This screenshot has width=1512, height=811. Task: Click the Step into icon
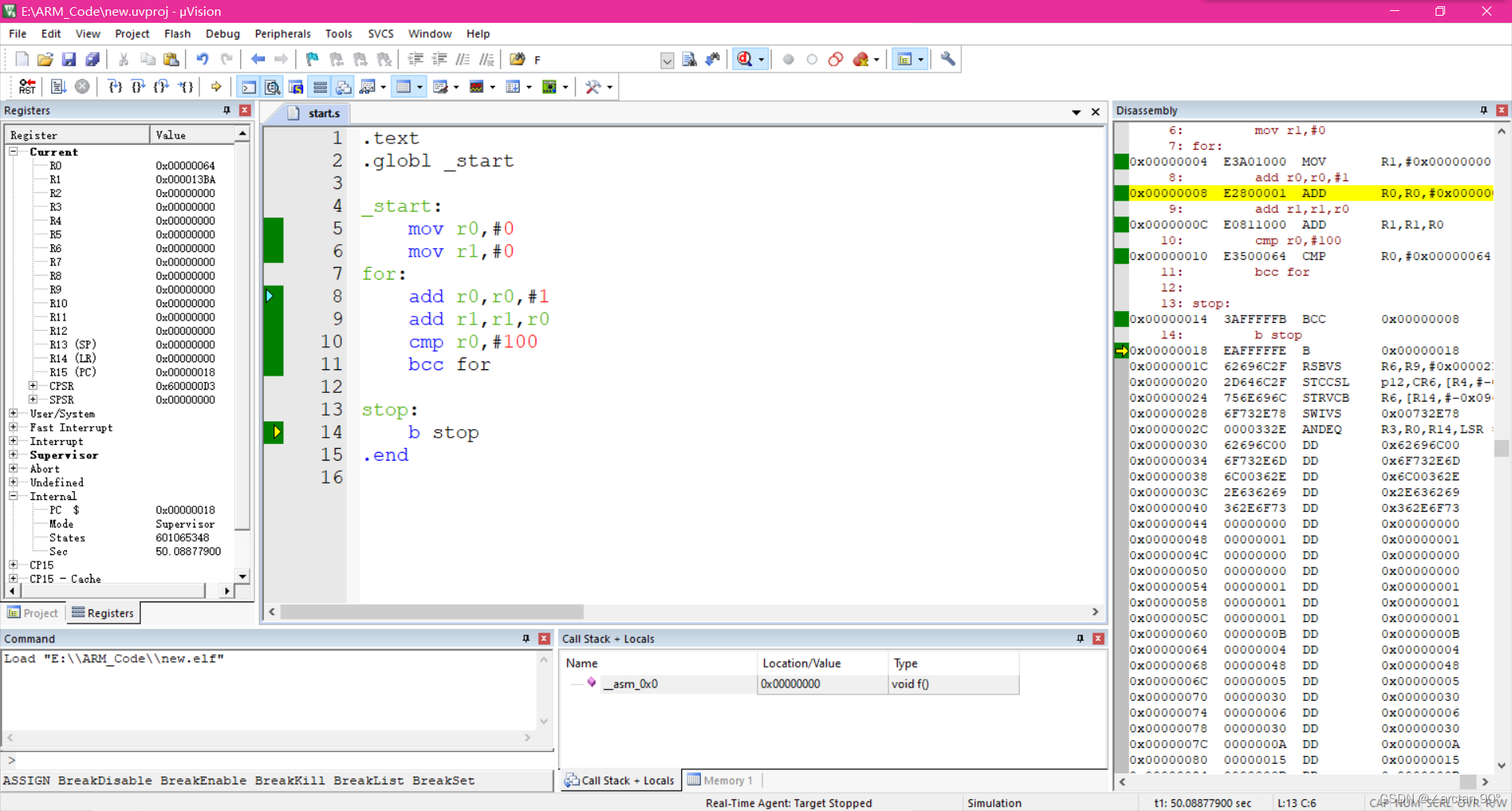[x=115, y=87]
